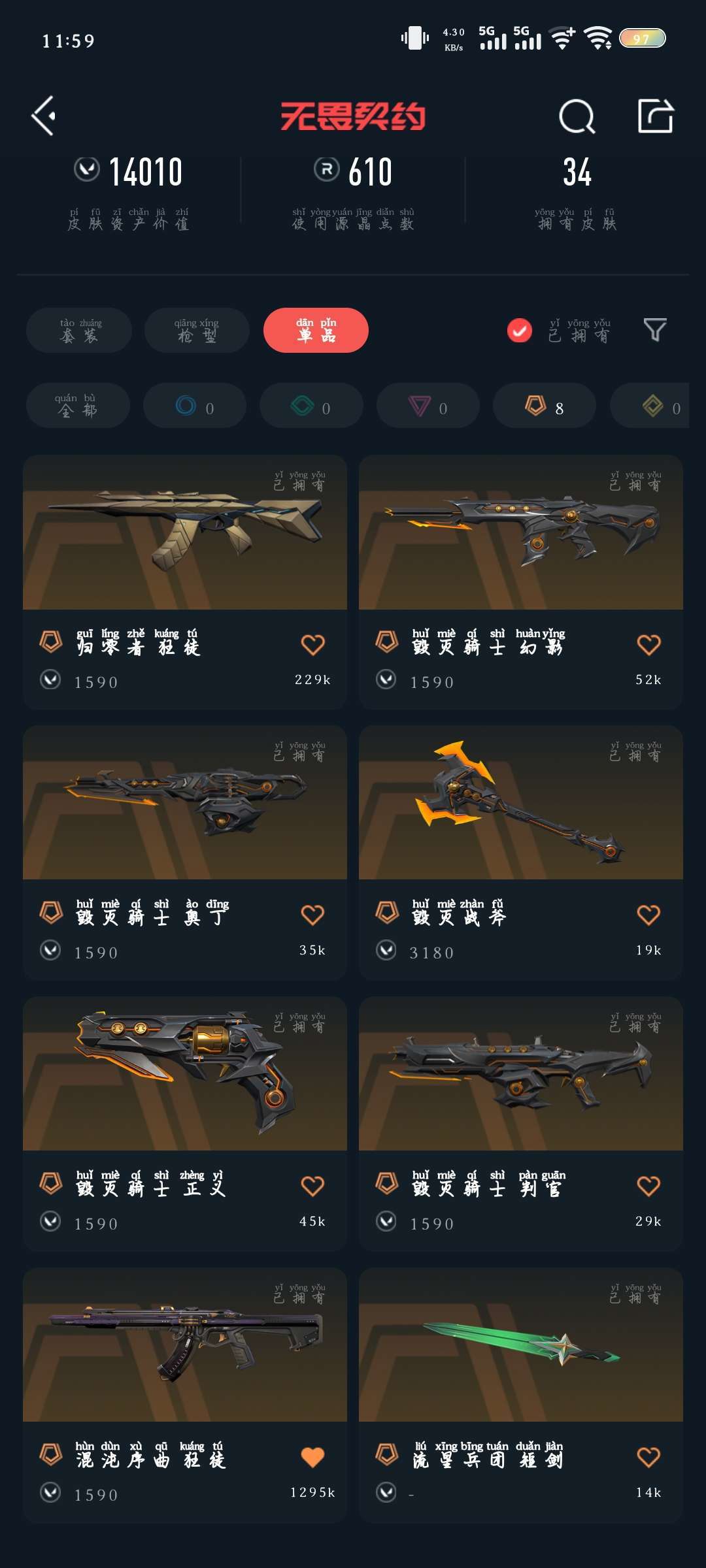Filter by green diamond tier icon
This screenshot has width=706, height=1568.
point(311,406)
